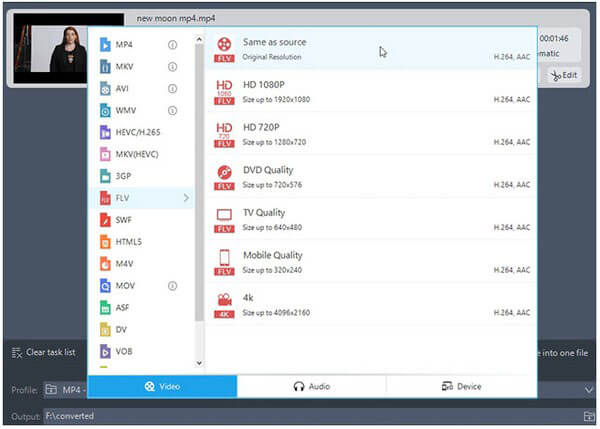Click the HD 720P FLV icon
600x429 pixels.
(224, 135)
